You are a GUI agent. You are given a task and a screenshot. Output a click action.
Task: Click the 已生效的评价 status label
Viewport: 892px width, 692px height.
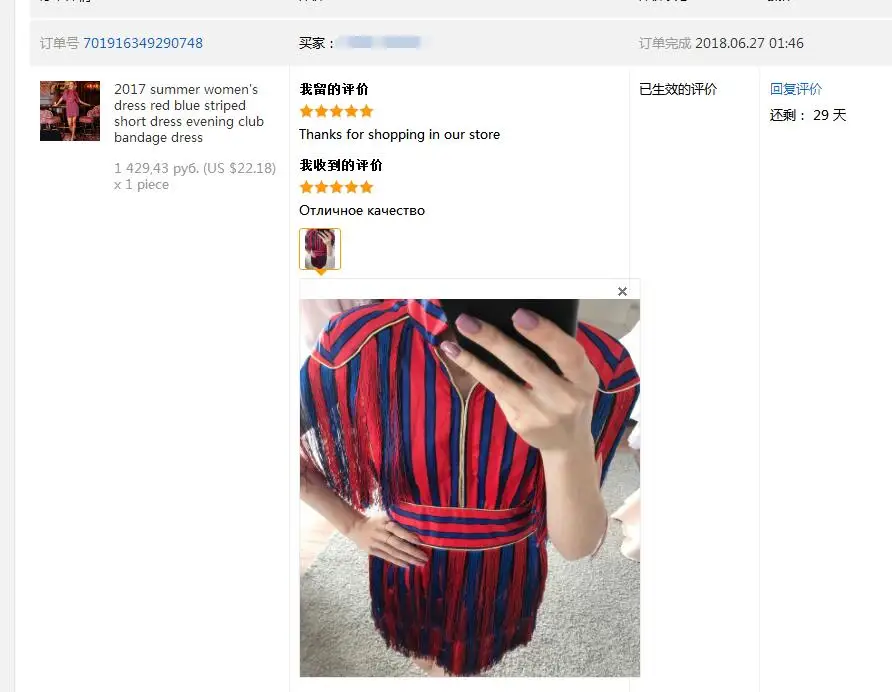[678, 89]
